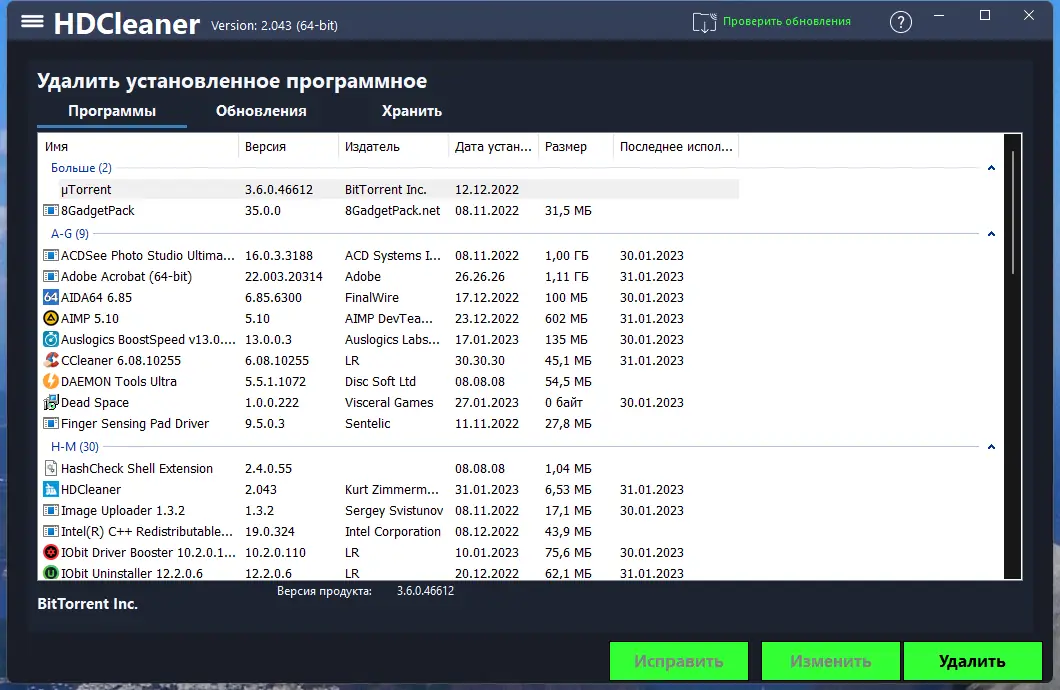Click the Kurt Zimmerm... publisher cell
Viewport: 1060px width, 690px height.
pos(391,489)
